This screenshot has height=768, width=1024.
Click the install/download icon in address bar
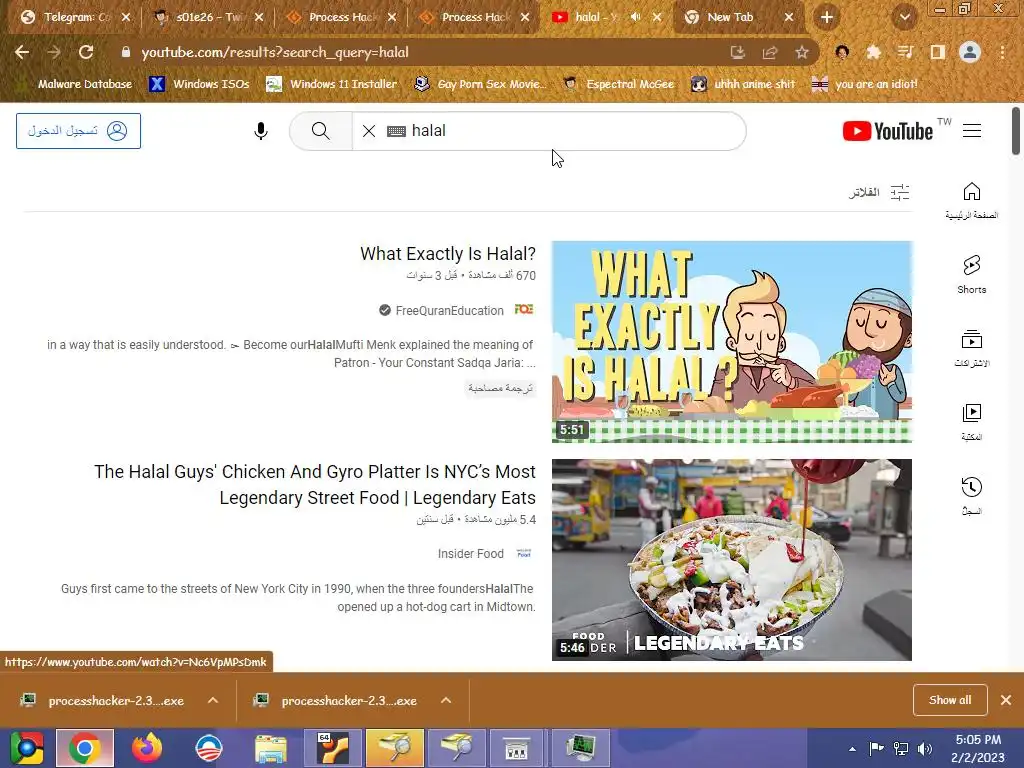tap(737, 52)
